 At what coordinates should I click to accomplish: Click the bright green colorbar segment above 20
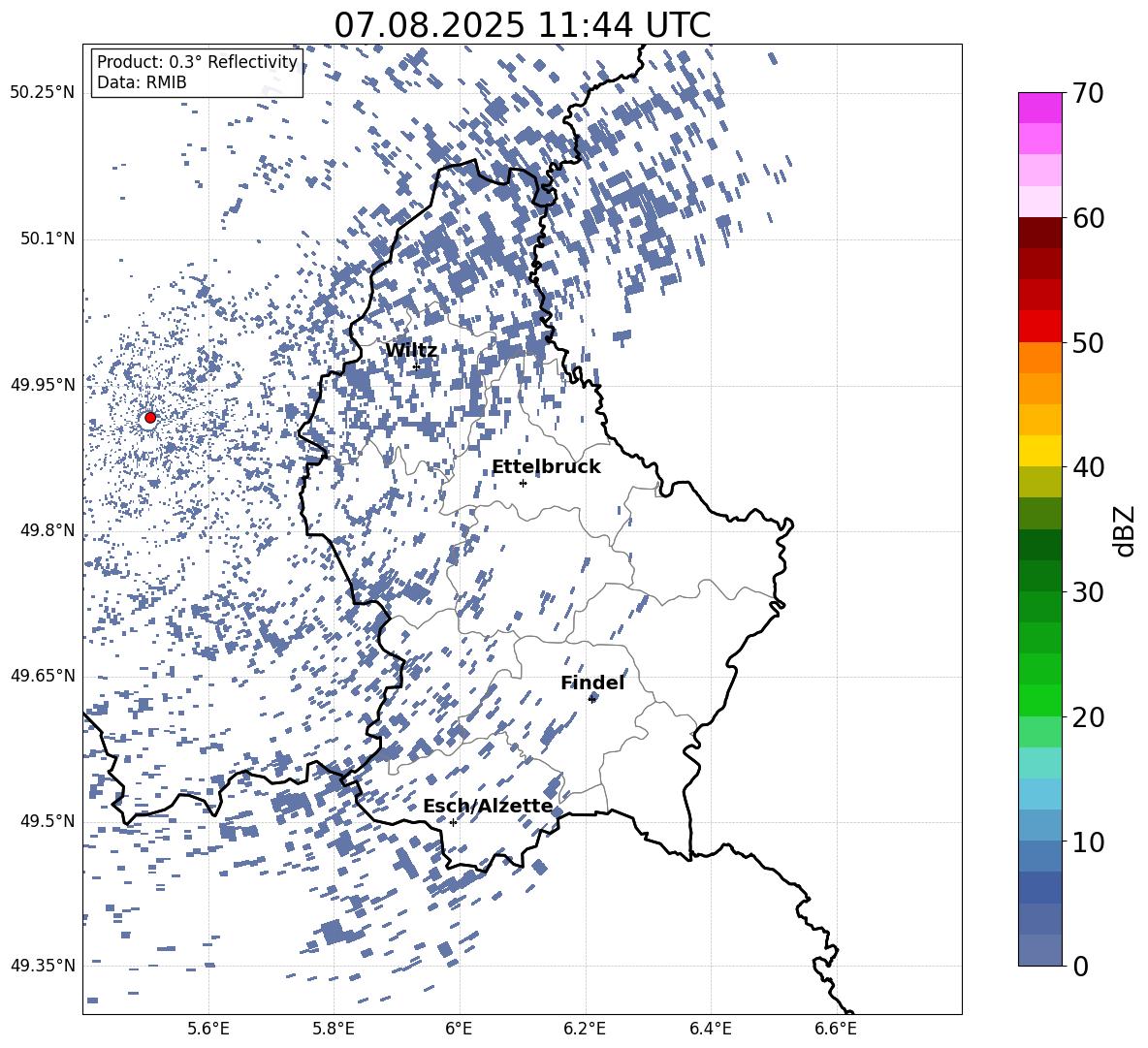[x=1039, y=700]
